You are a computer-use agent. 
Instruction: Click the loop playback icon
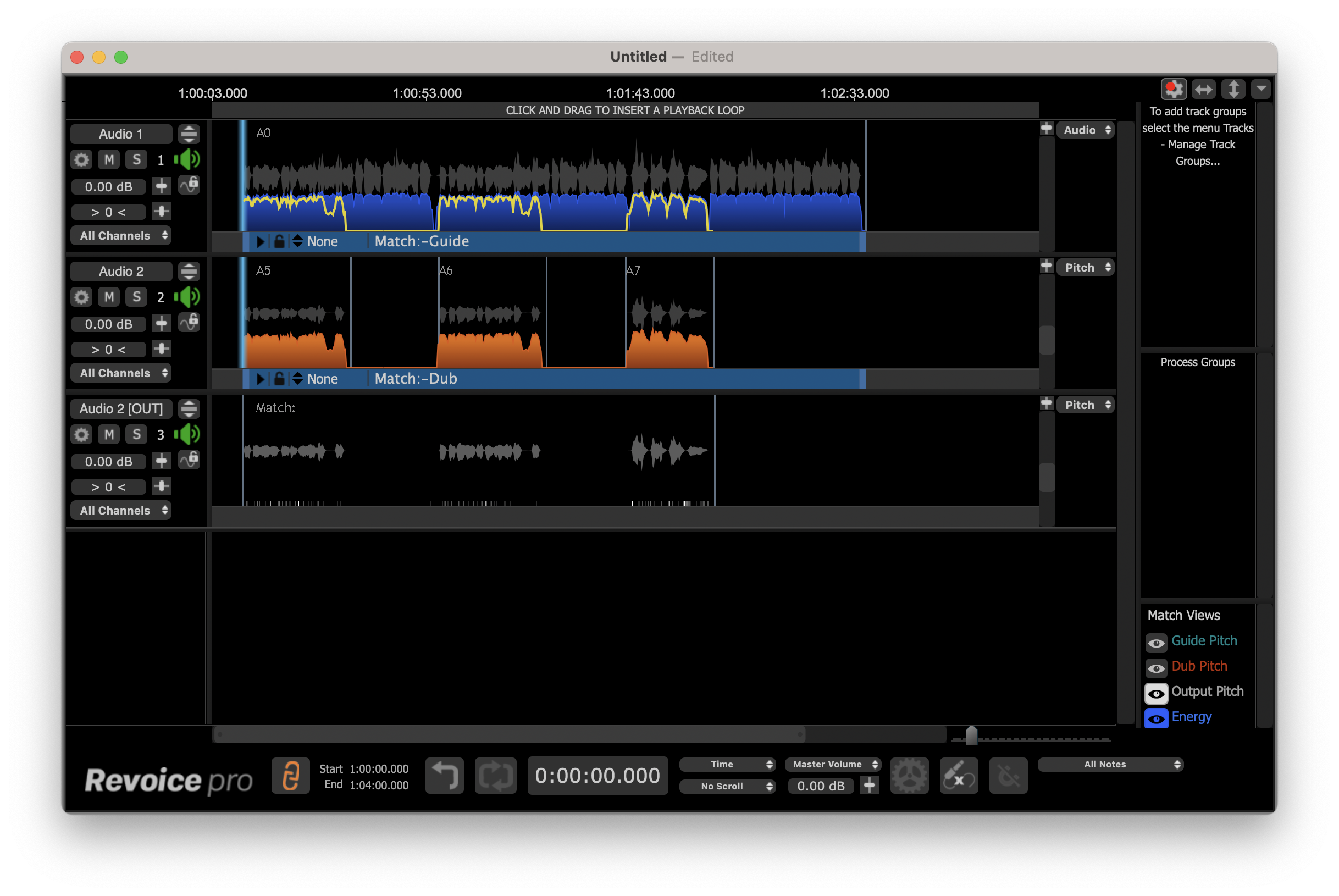pos(495,776)
